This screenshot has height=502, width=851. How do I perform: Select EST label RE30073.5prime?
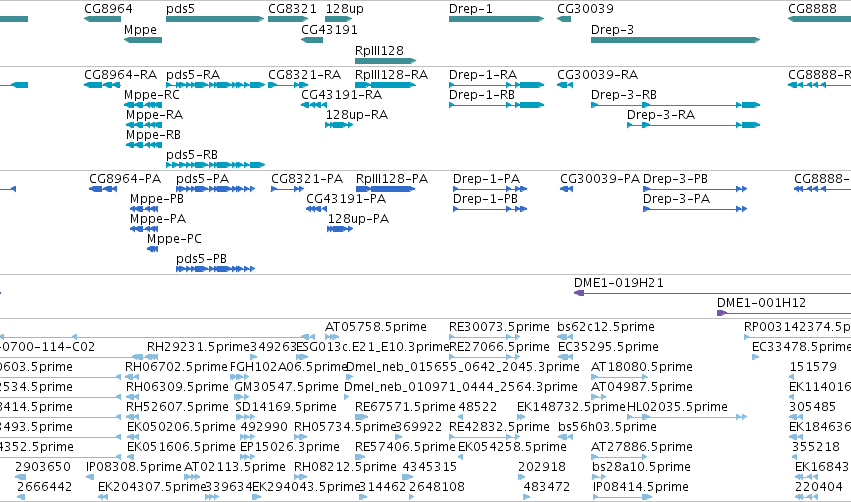[x=499, y=327]
